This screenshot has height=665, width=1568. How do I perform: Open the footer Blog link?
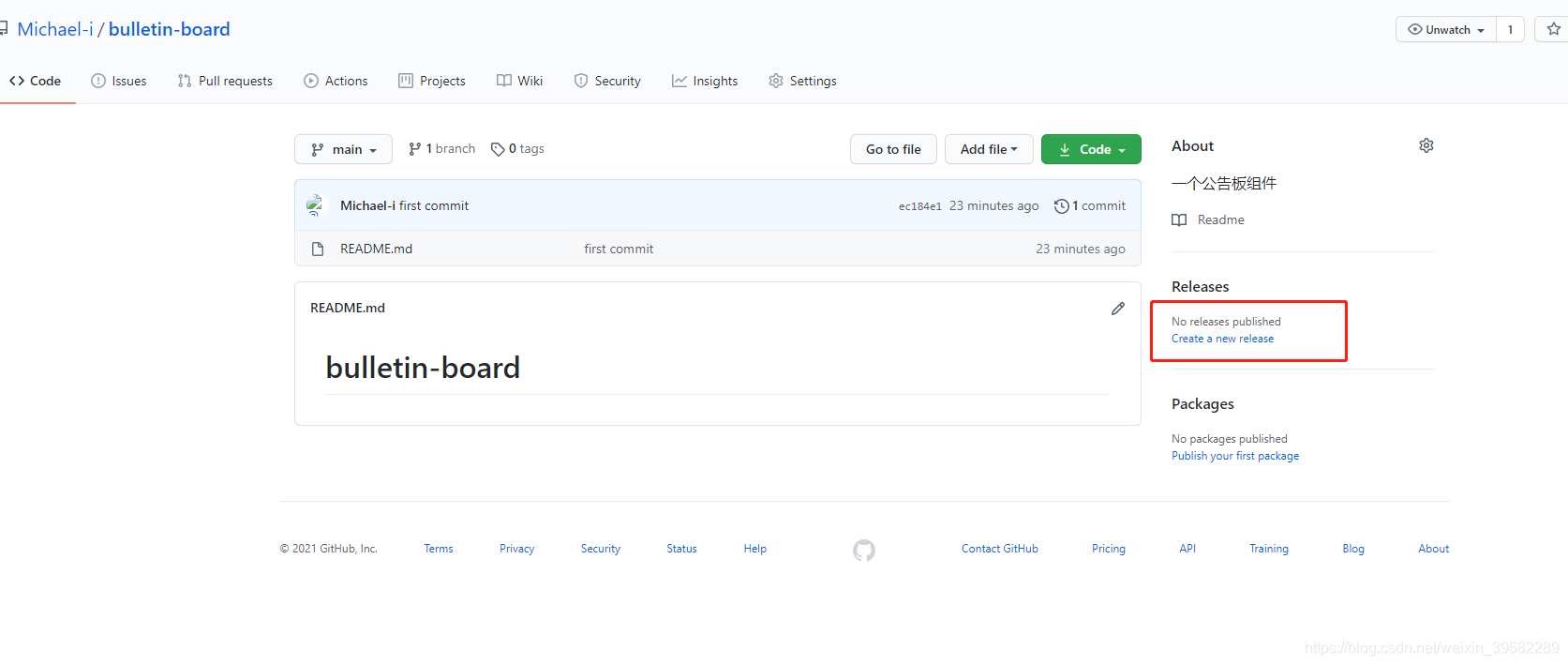click(1353, 549)
